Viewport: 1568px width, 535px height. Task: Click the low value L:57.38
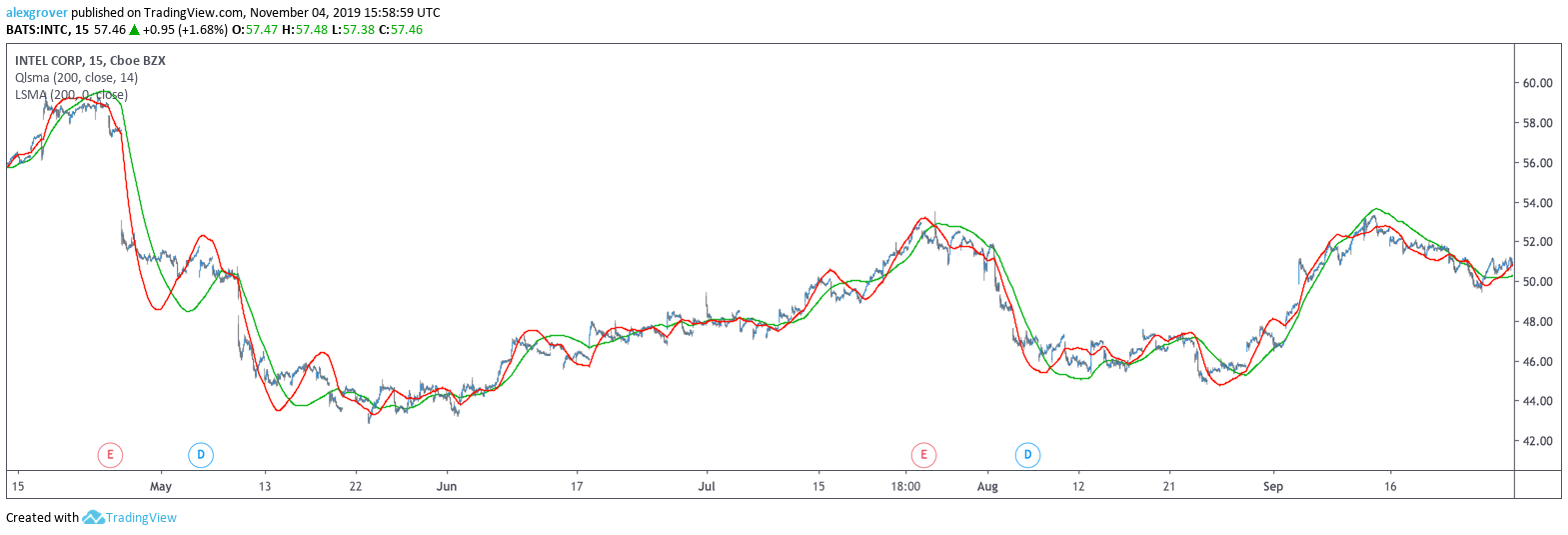pos(354,30)
